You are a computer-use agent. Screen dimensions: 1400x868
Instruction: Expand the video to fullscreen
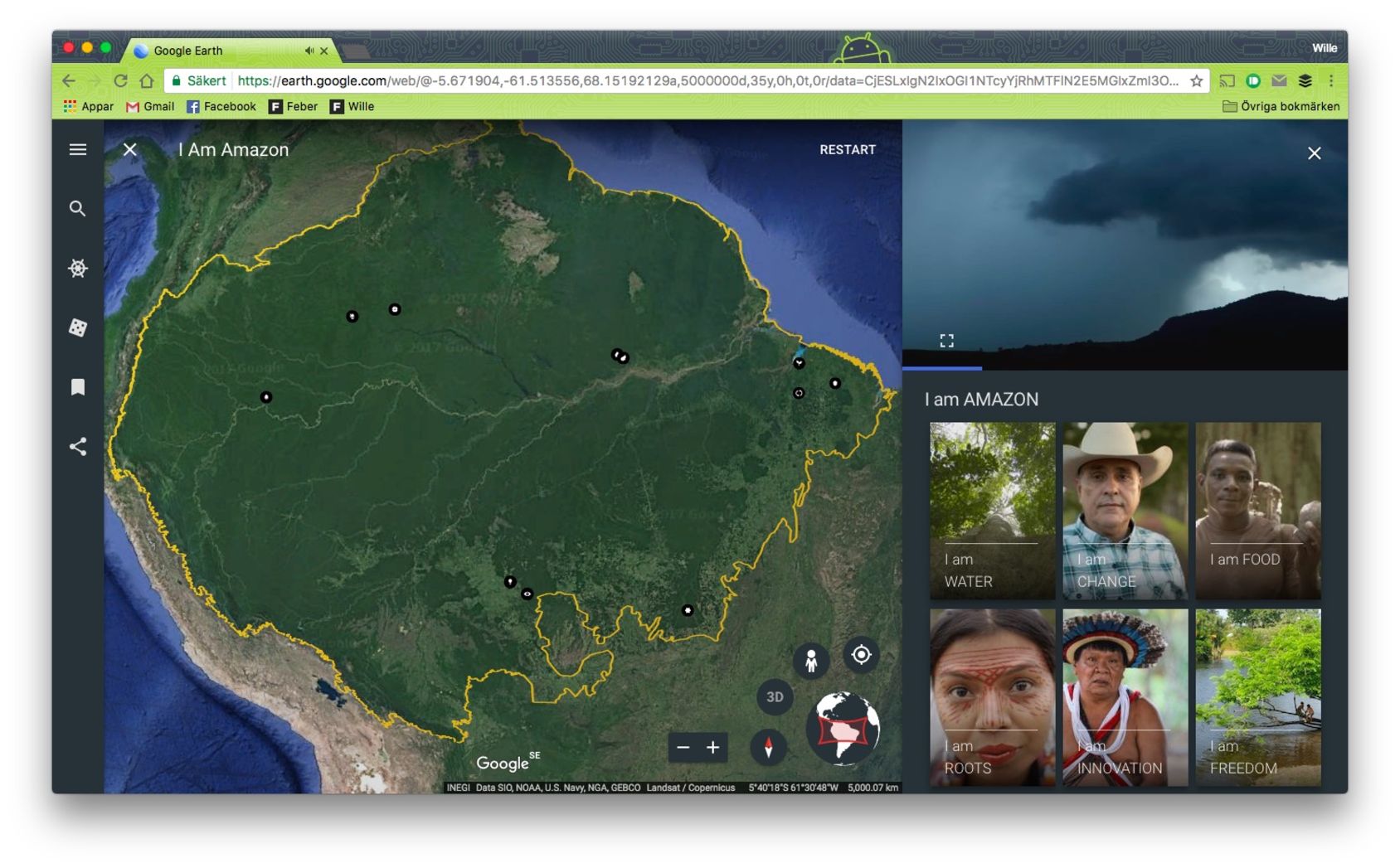(947, 341)
